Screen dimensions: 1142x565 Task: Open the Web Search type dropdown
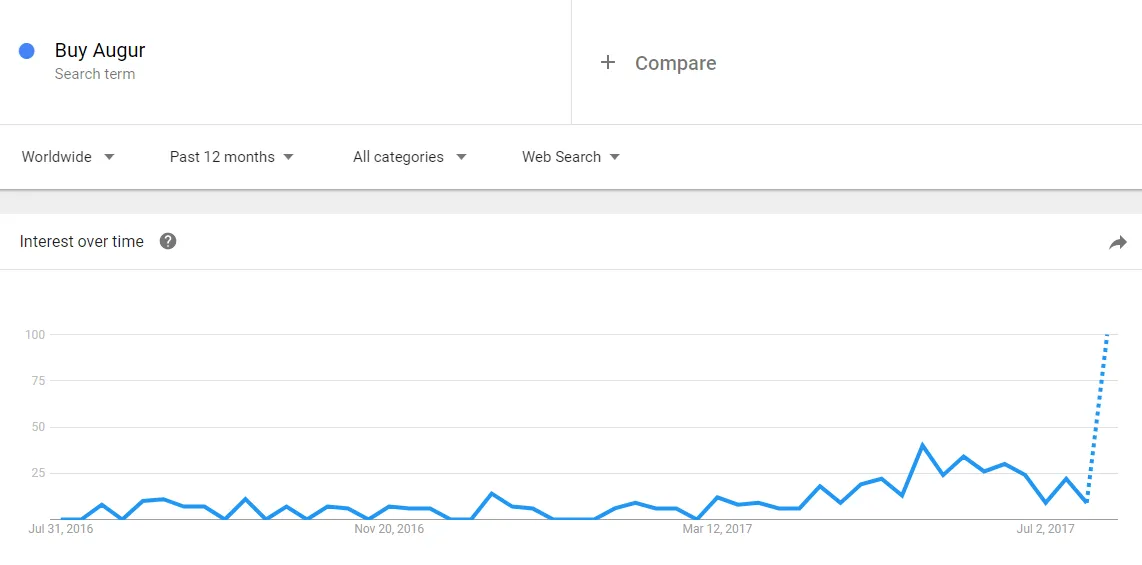[x=571, y=157]
